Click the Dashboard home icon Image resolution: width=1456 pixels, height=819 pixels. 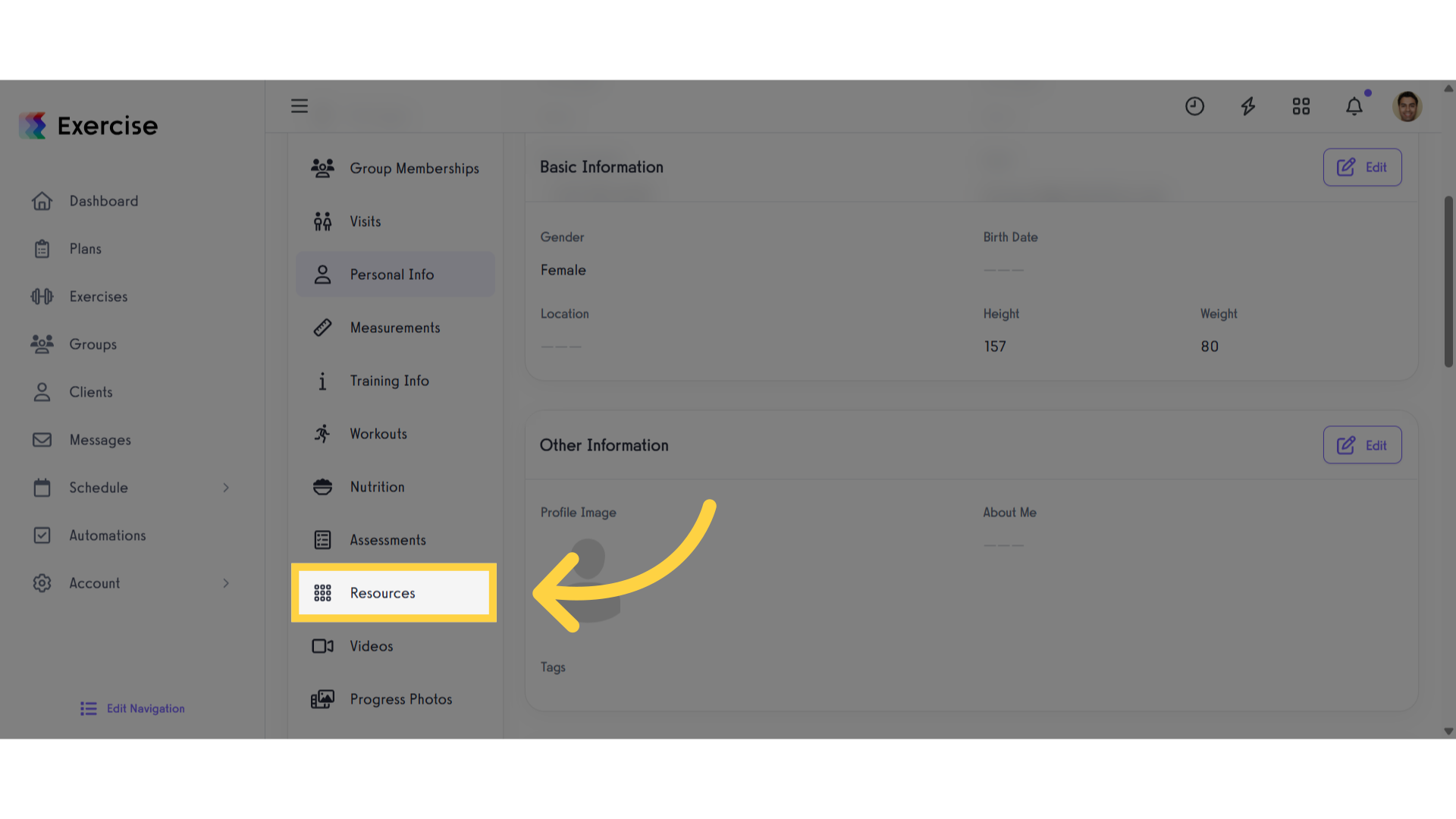[42, 201]
